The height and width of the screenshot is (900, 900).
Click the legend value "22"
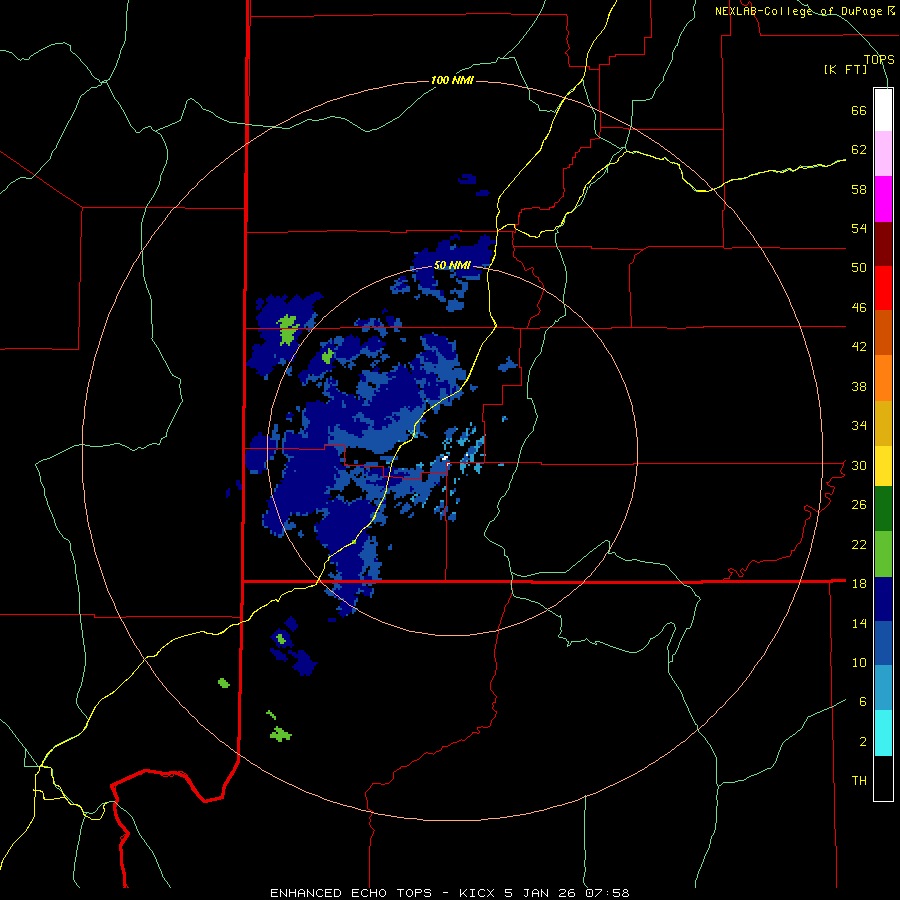point(859,545)
